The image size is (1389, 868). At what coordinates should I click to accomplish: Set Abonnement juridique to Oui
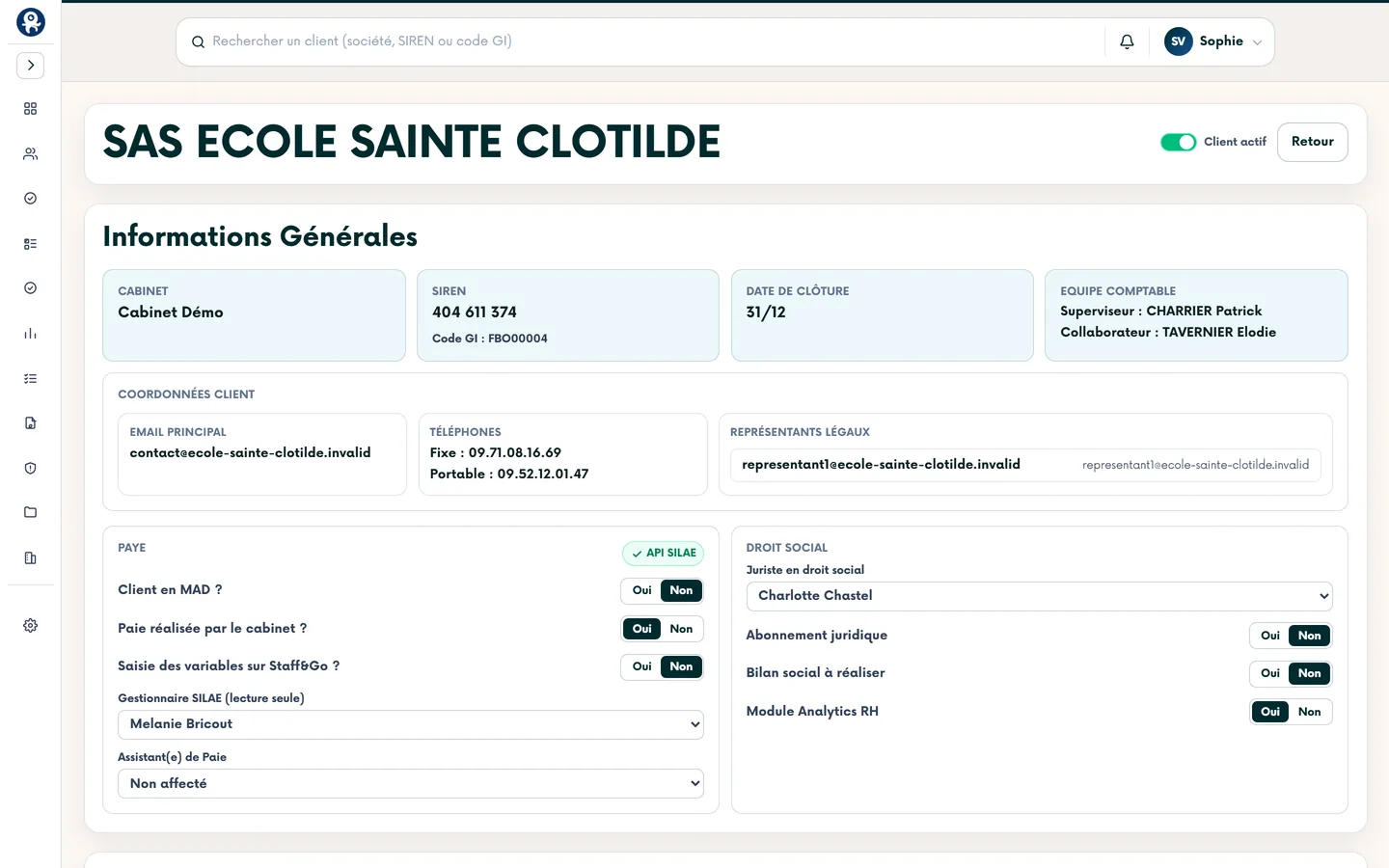1270,636
